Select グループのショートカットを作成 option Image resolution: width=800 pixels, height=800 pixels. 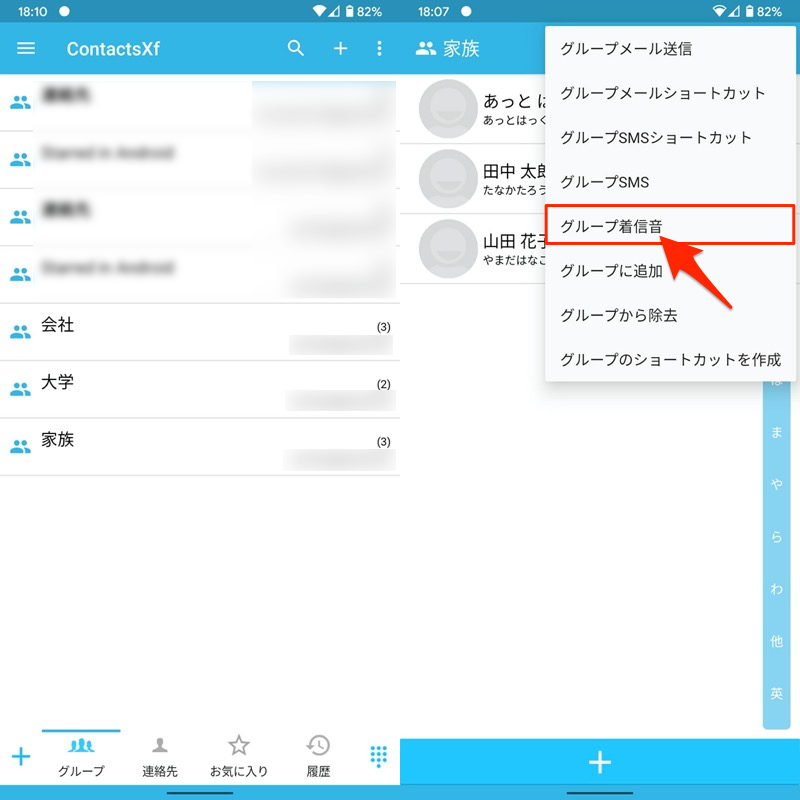point(669,359)
